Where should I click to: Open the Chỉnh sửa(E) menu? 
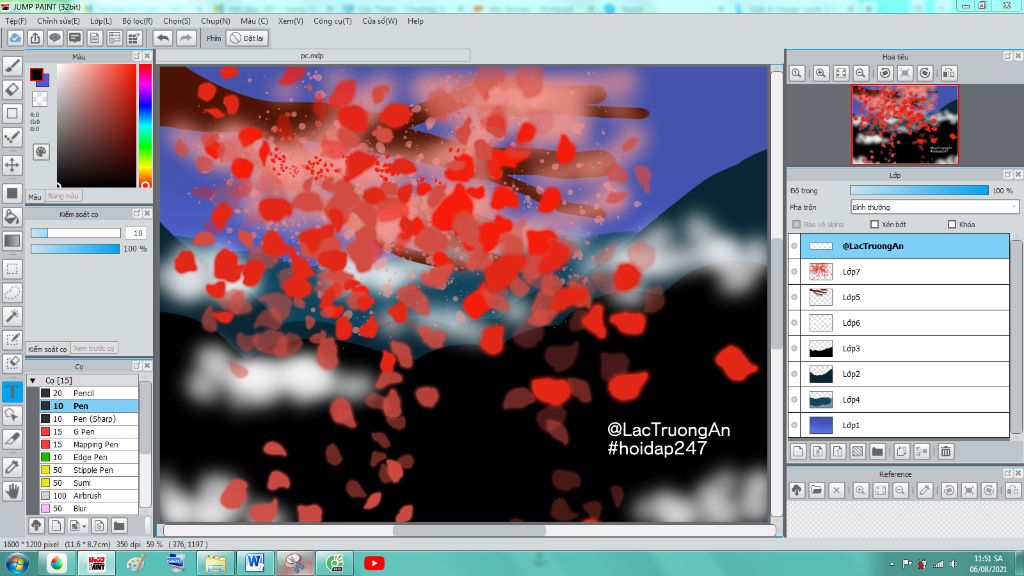[x=59, y=21]
